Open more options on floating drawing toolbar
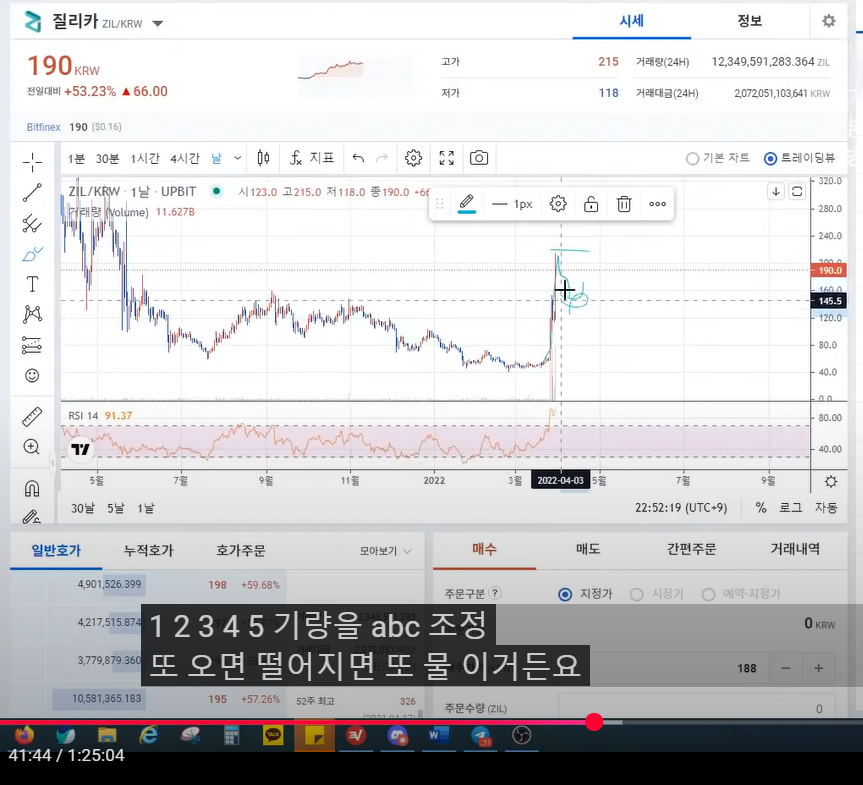This screenshot has height=785, width=863. (x=658, y=204)
